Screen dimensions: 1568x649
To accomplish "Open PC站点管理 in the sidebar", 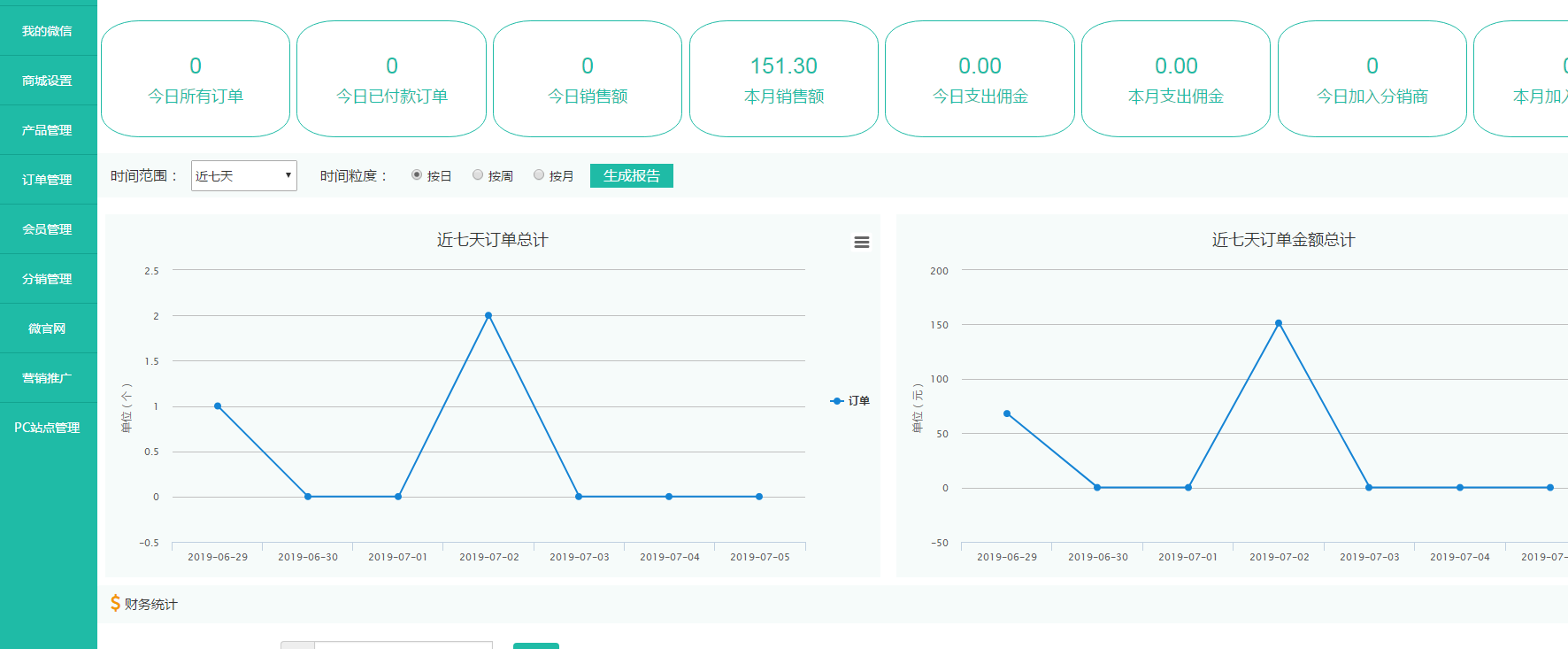I will tap(48, 428).
